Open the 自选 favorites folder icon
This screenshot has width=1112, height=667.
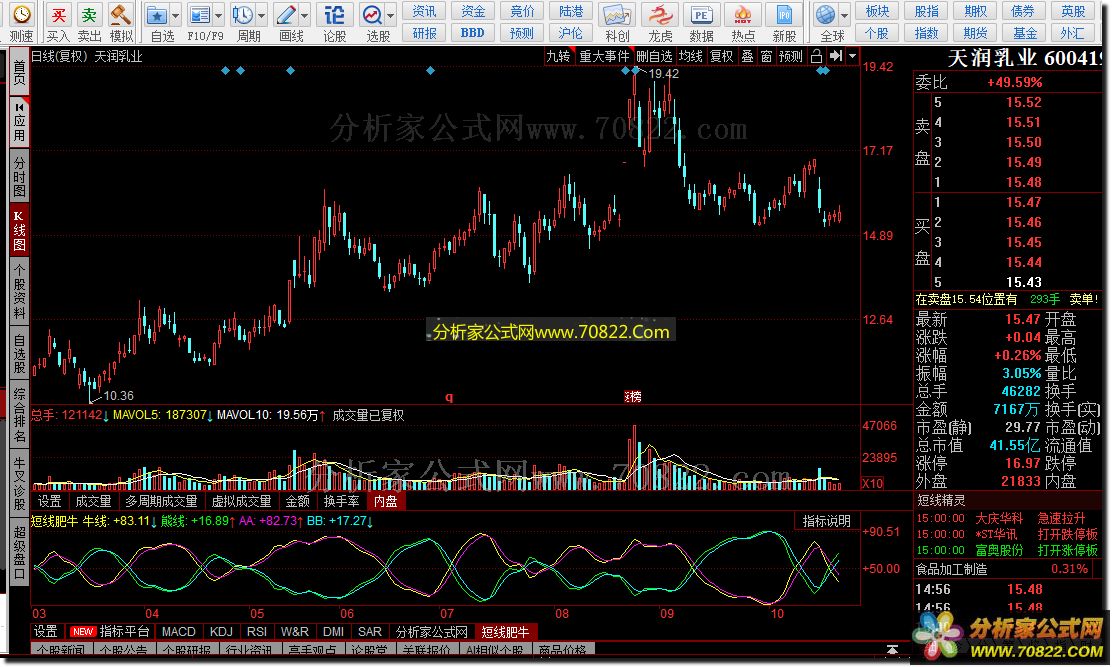[156, 14]
